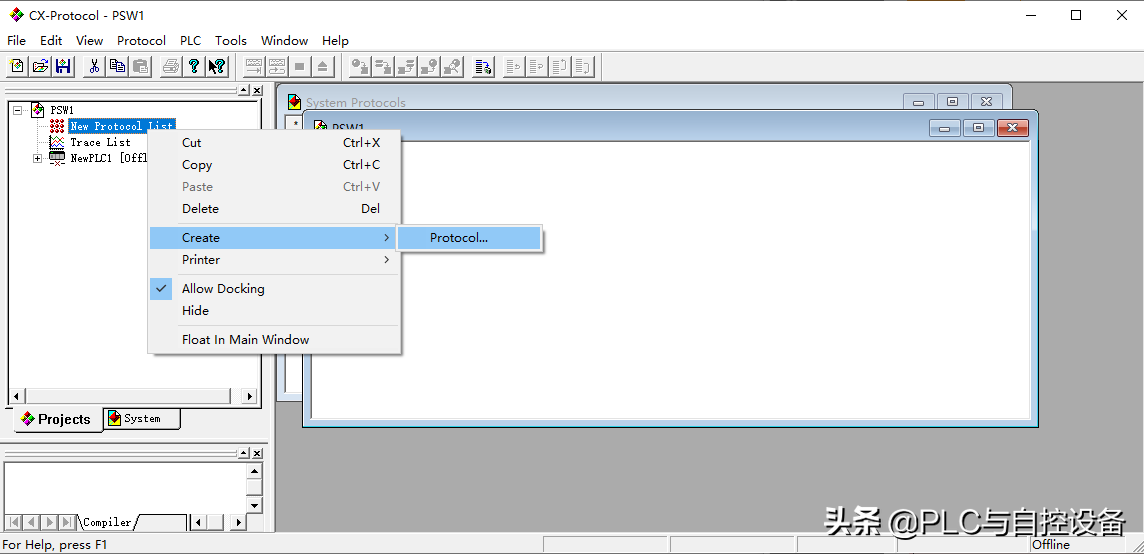Choose Float In Main Window

coord(275,340)
